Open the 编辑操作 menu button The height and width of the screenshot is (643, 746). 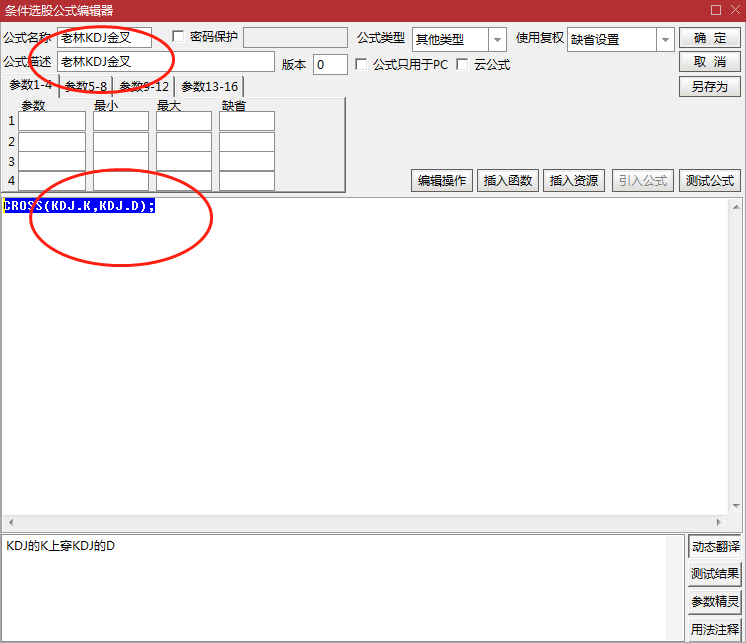[442, 181]
